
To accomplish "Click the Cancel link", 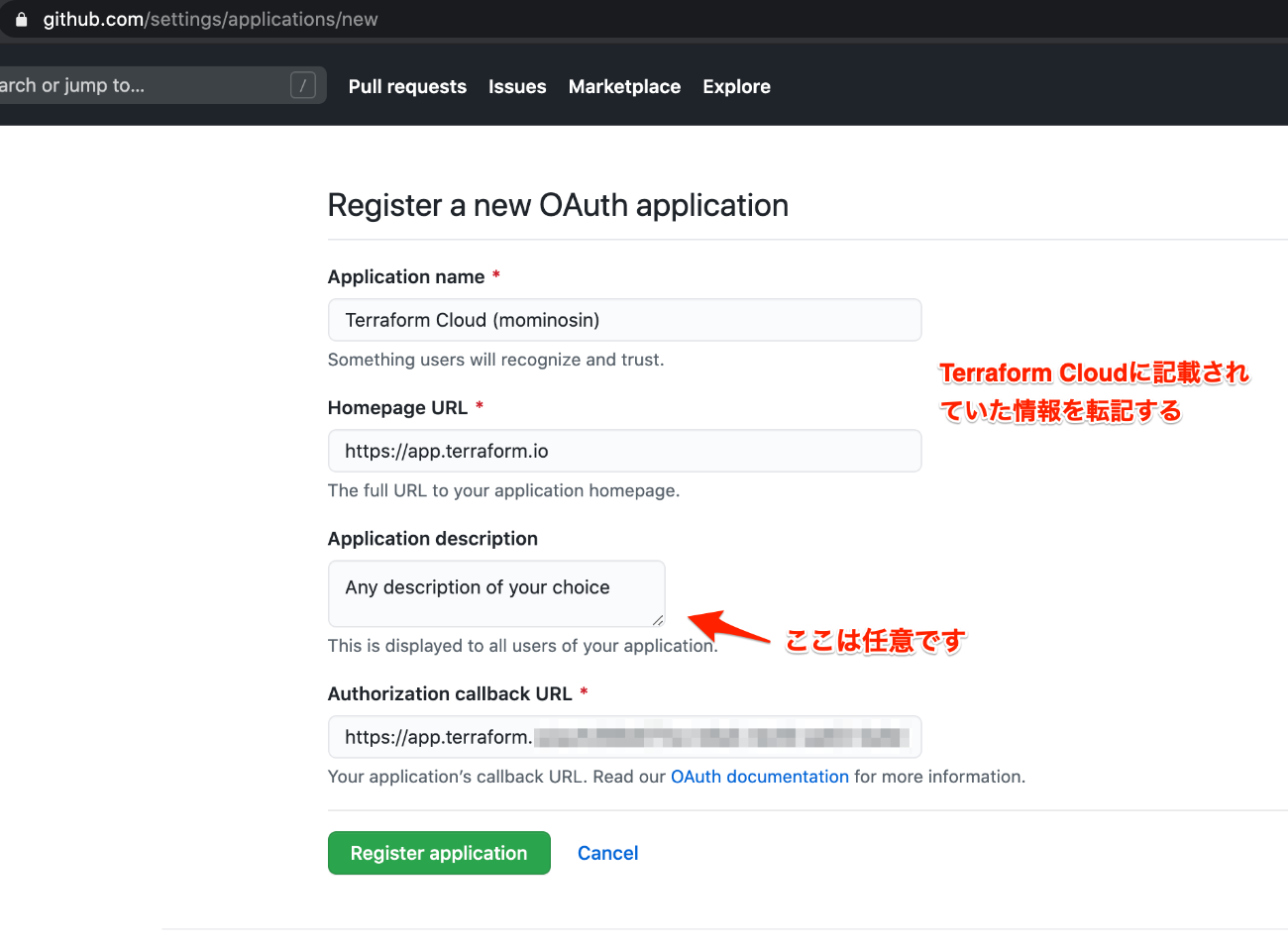I will click(x=607, y=853).
